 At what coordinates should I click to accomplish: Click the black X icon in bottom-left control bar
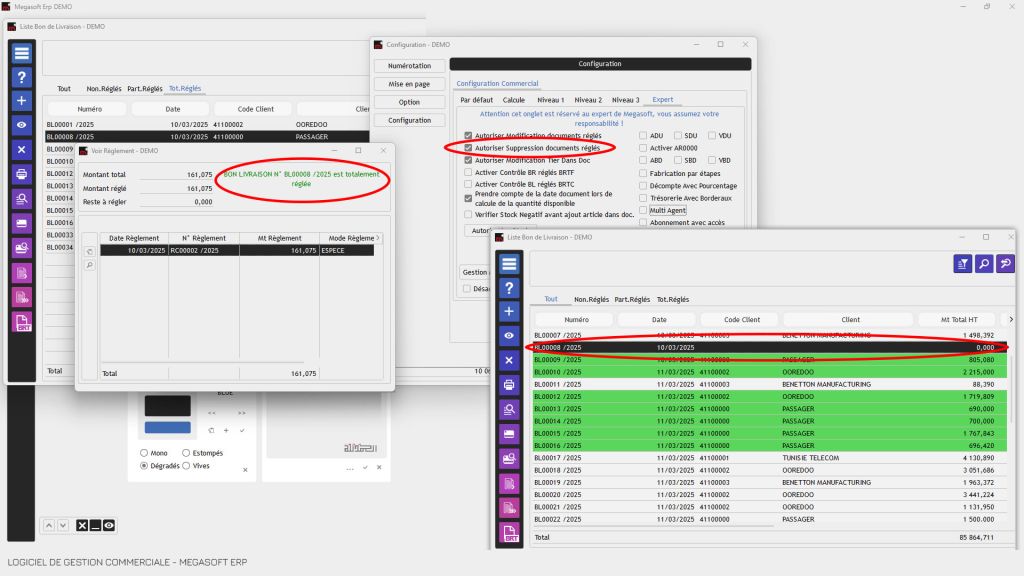tap(82, 525)
